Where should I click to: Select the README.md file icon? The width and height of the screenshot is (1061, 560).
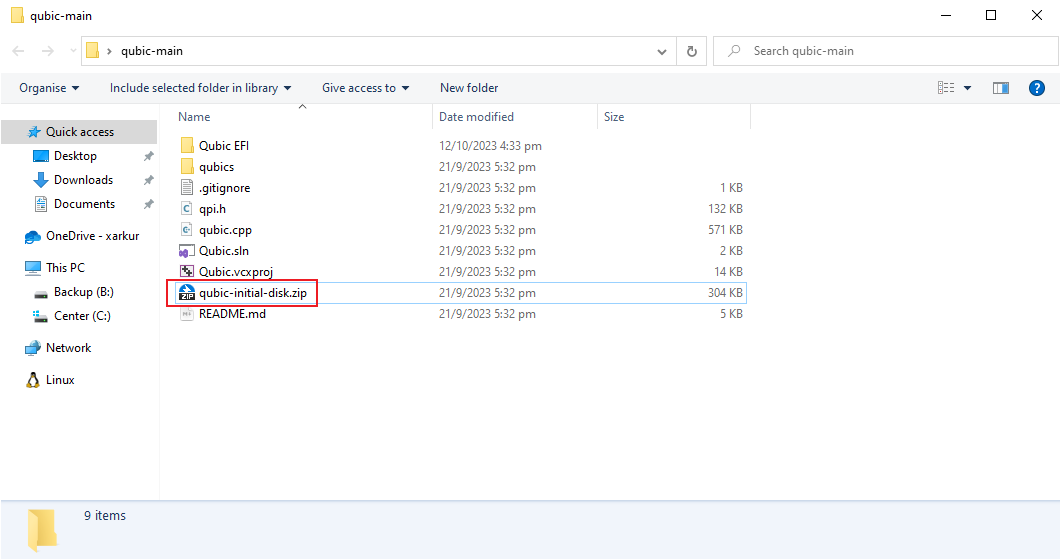pyautogui.click(x=187, y=314)
